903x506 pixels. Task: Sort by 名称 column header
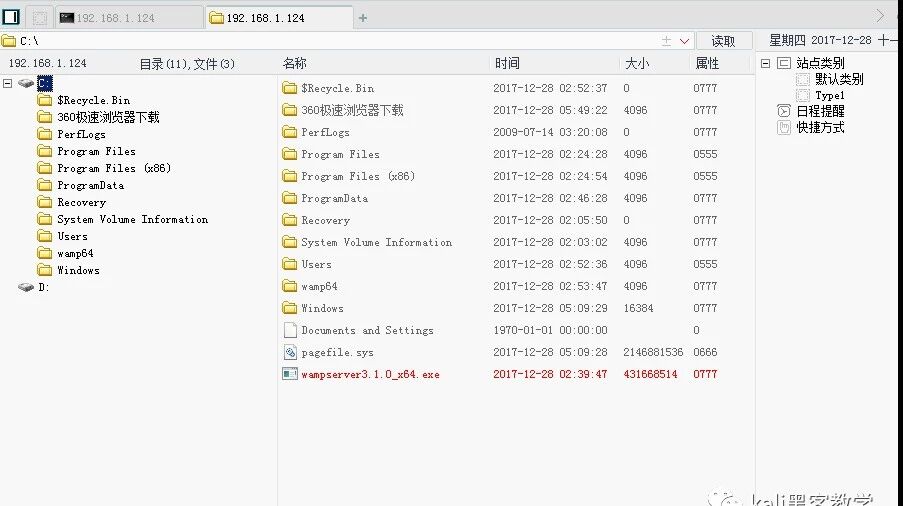pyautogui.click(x=294, y=63)
